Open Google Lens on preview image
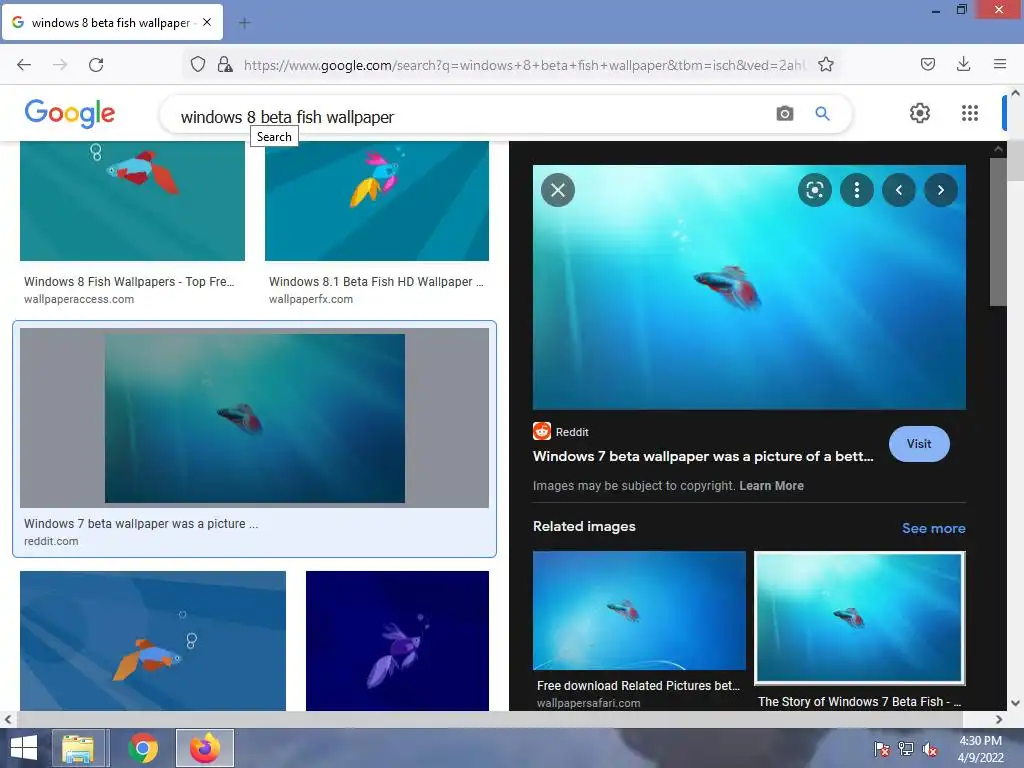Viewport: 1024px width, 768px height. pyautogui.click(x=814, y=190)
